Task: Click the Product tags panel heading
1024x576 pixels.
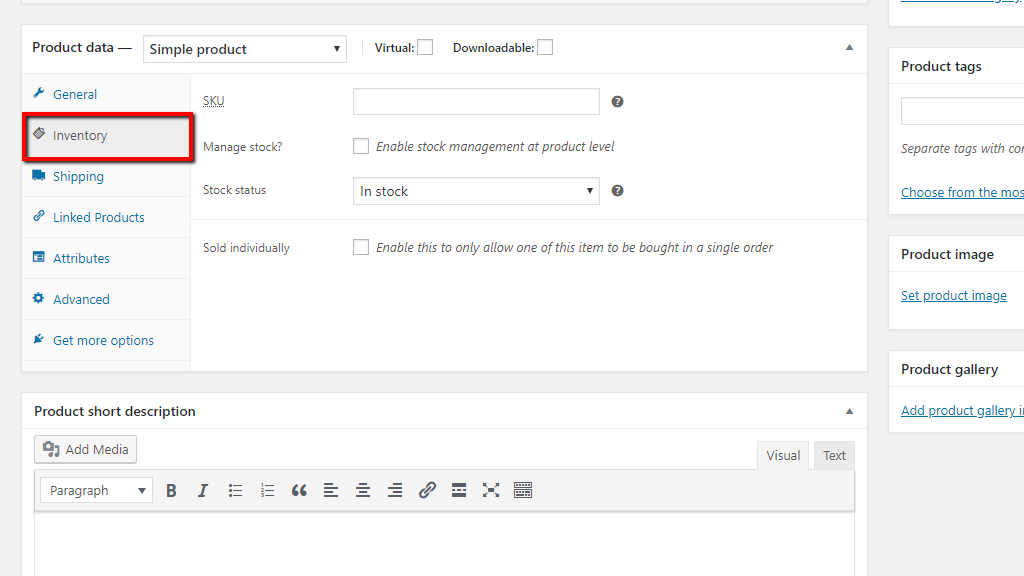Action: tap(941, 67)
